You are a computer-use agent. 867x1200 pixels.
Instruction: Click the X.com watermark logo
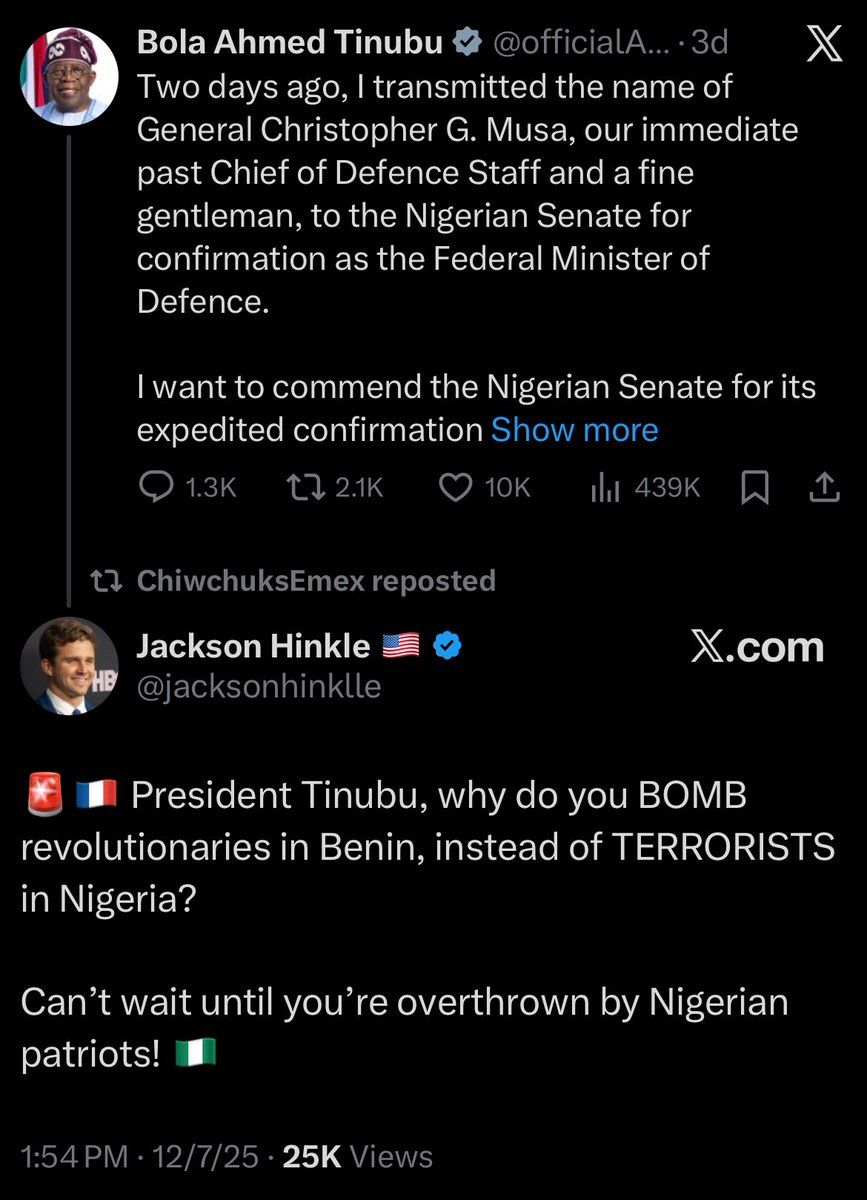[x=757, y=647]
